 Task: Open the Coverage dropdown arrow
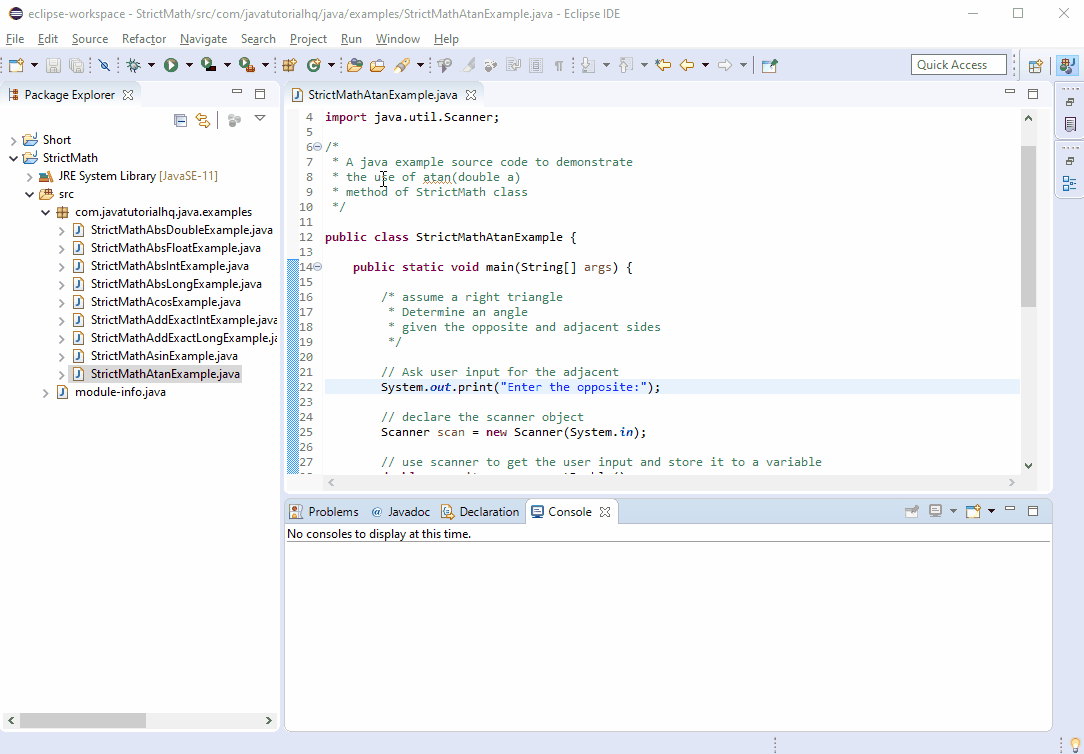[227, 65]
